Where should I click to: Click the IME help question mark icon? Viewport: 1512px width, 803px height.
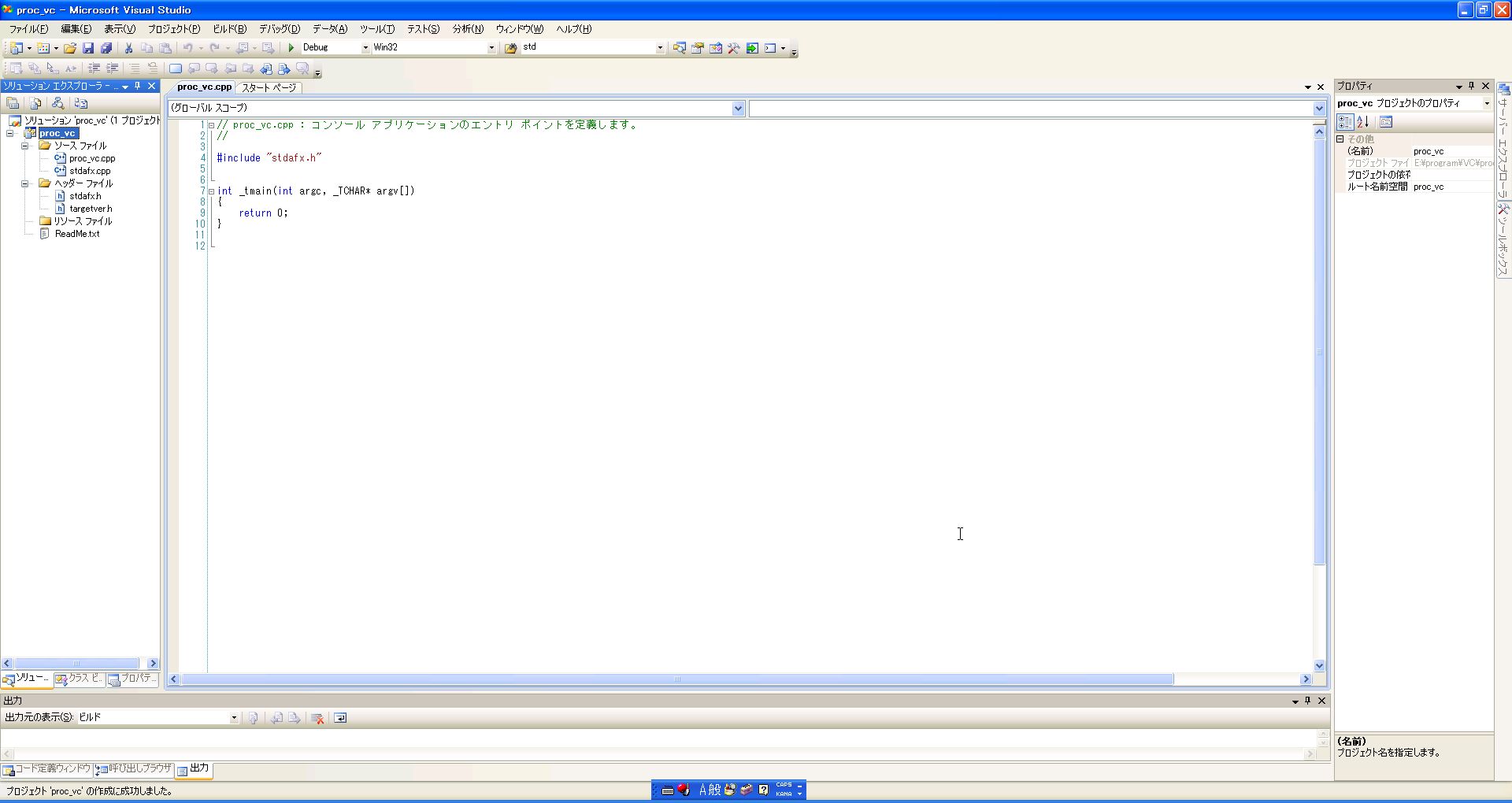[x=763, y=790]
